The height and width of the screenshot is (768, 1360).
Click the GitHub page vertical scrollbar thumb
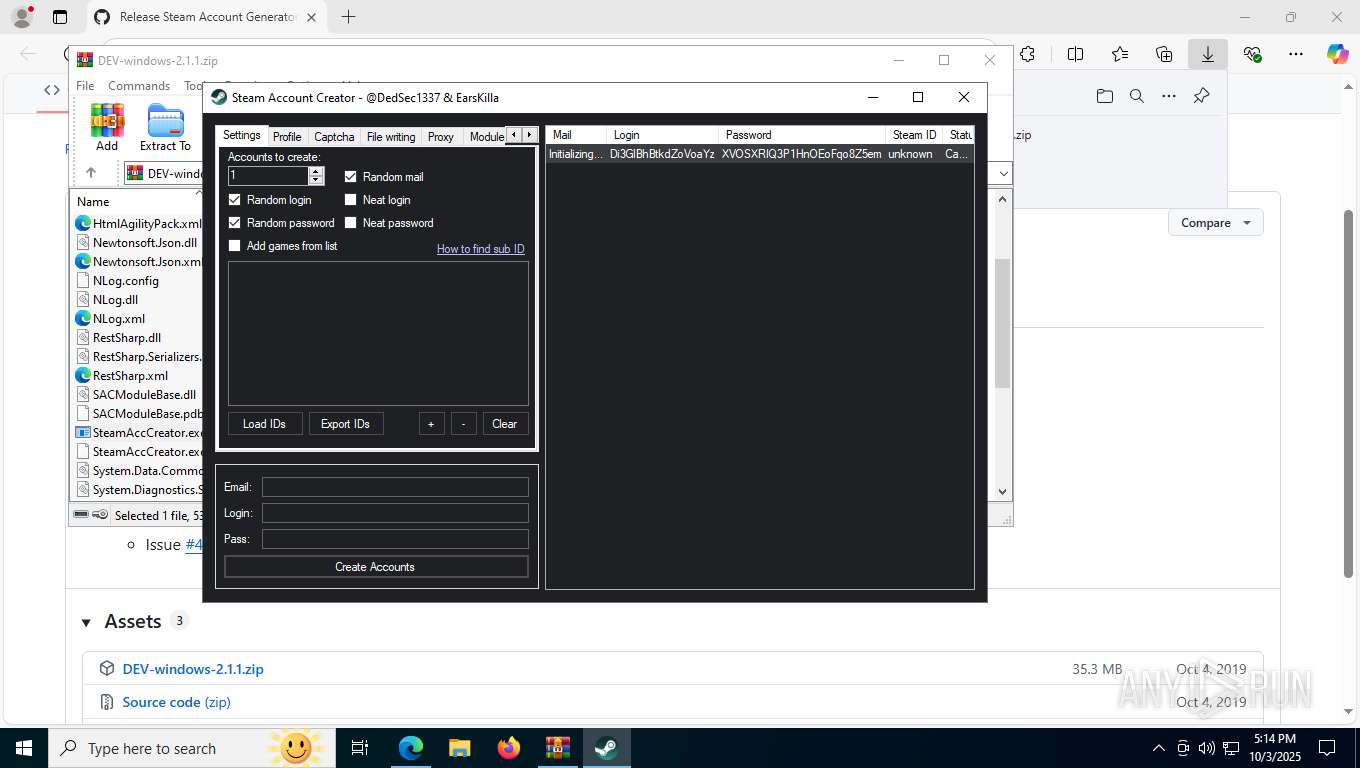coord(1349,393)
